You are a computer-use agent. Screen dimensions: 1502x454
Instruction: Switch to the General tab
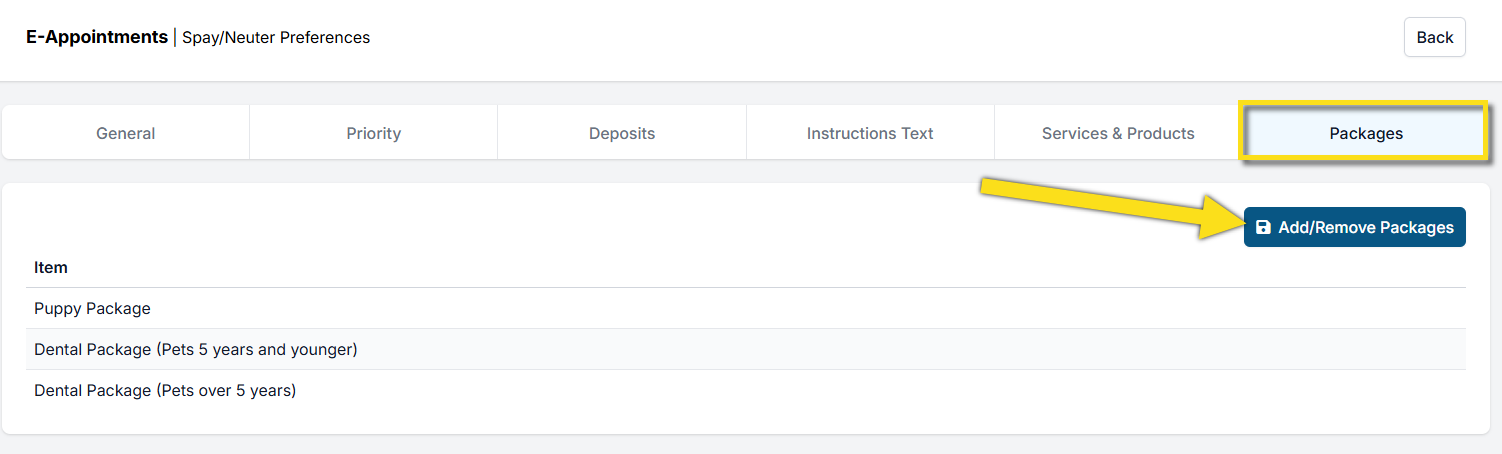click(x=126, y=133)
